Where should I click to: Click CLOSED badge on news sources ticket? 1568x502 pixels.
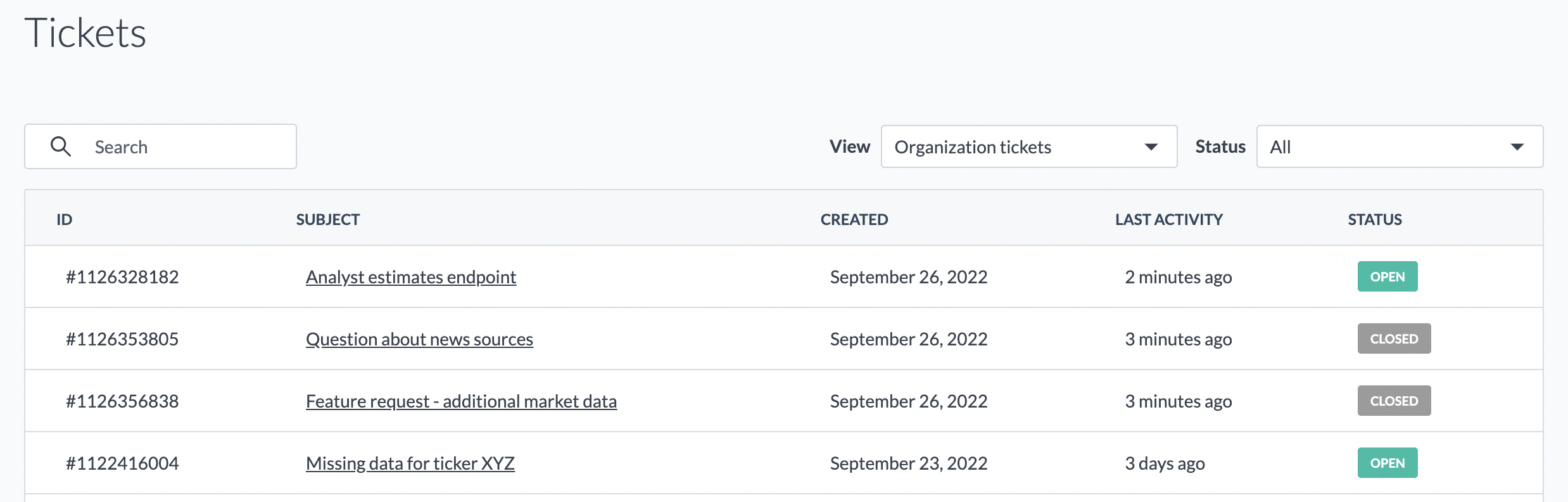(x=1394, y=338)
